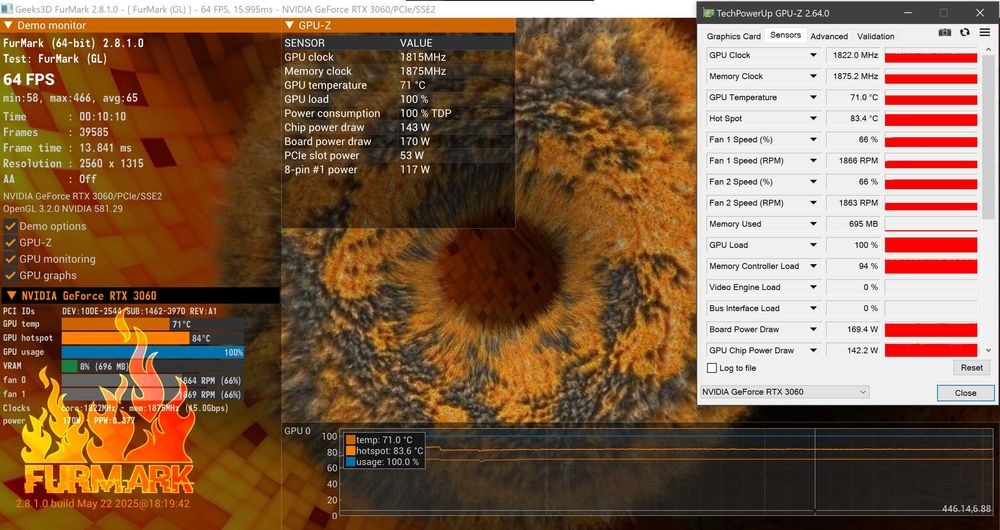Switch to the Graphics Card tab
The height and width of the screenshot is (530, 1000).
click(x=733, y=36)
